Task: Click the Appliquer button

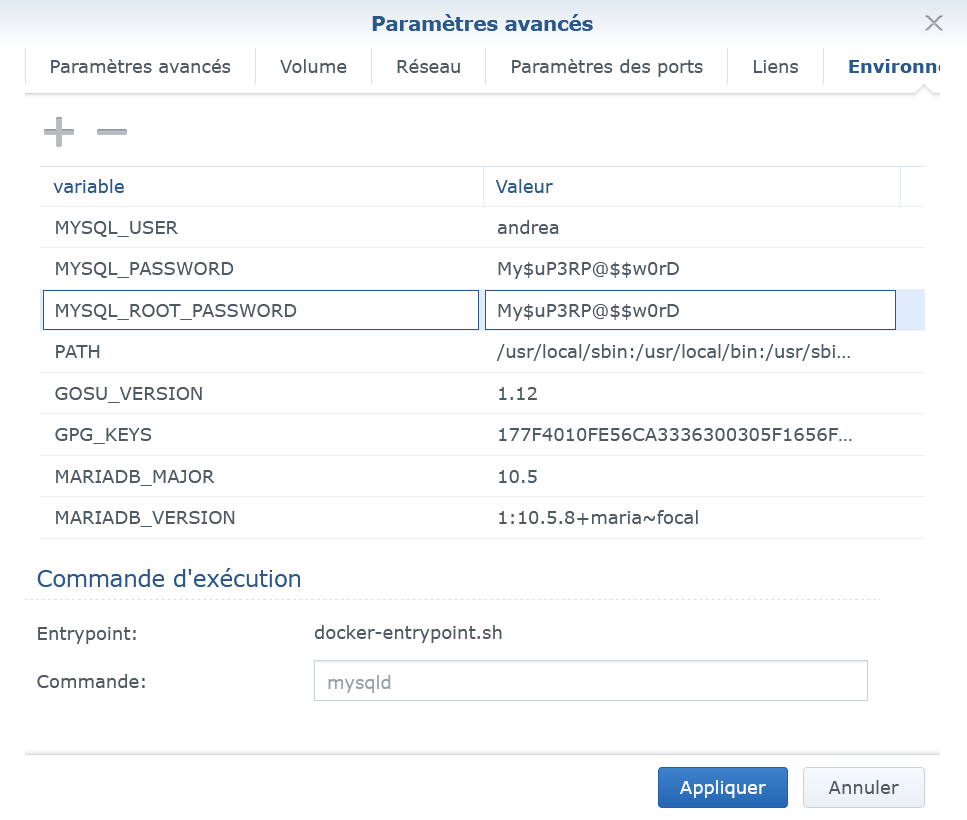Action: [x=722, y=787]
